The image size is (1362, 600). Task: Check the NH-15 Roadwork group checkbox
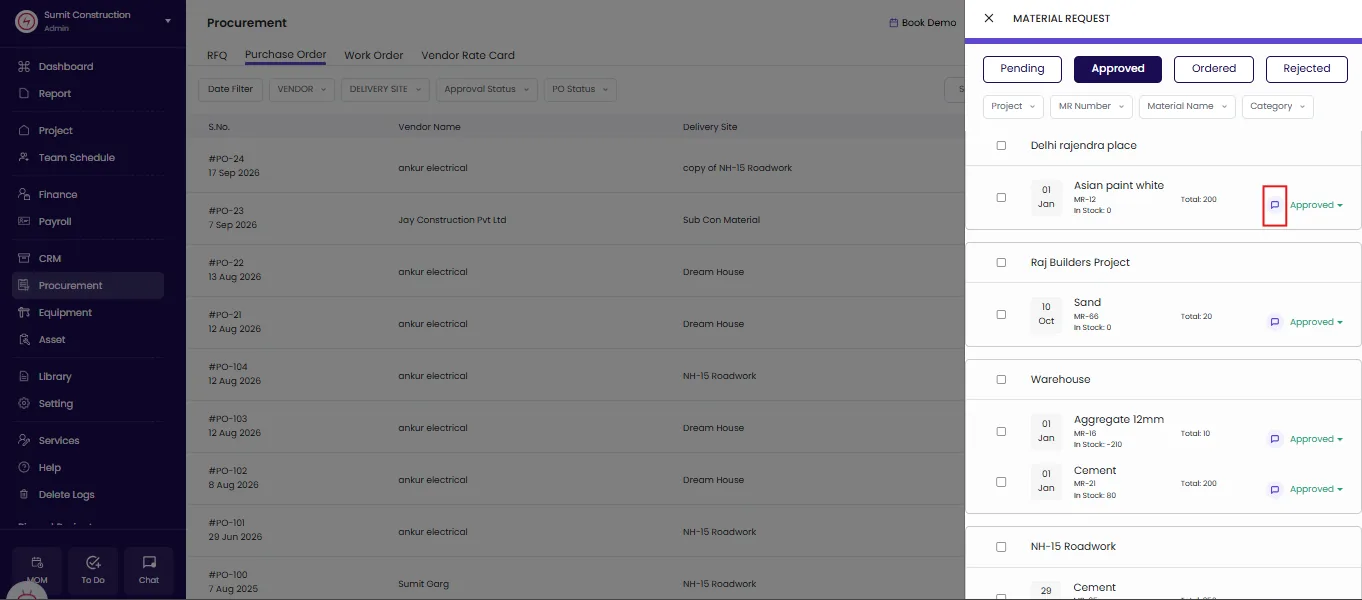tap(1001, 547)
